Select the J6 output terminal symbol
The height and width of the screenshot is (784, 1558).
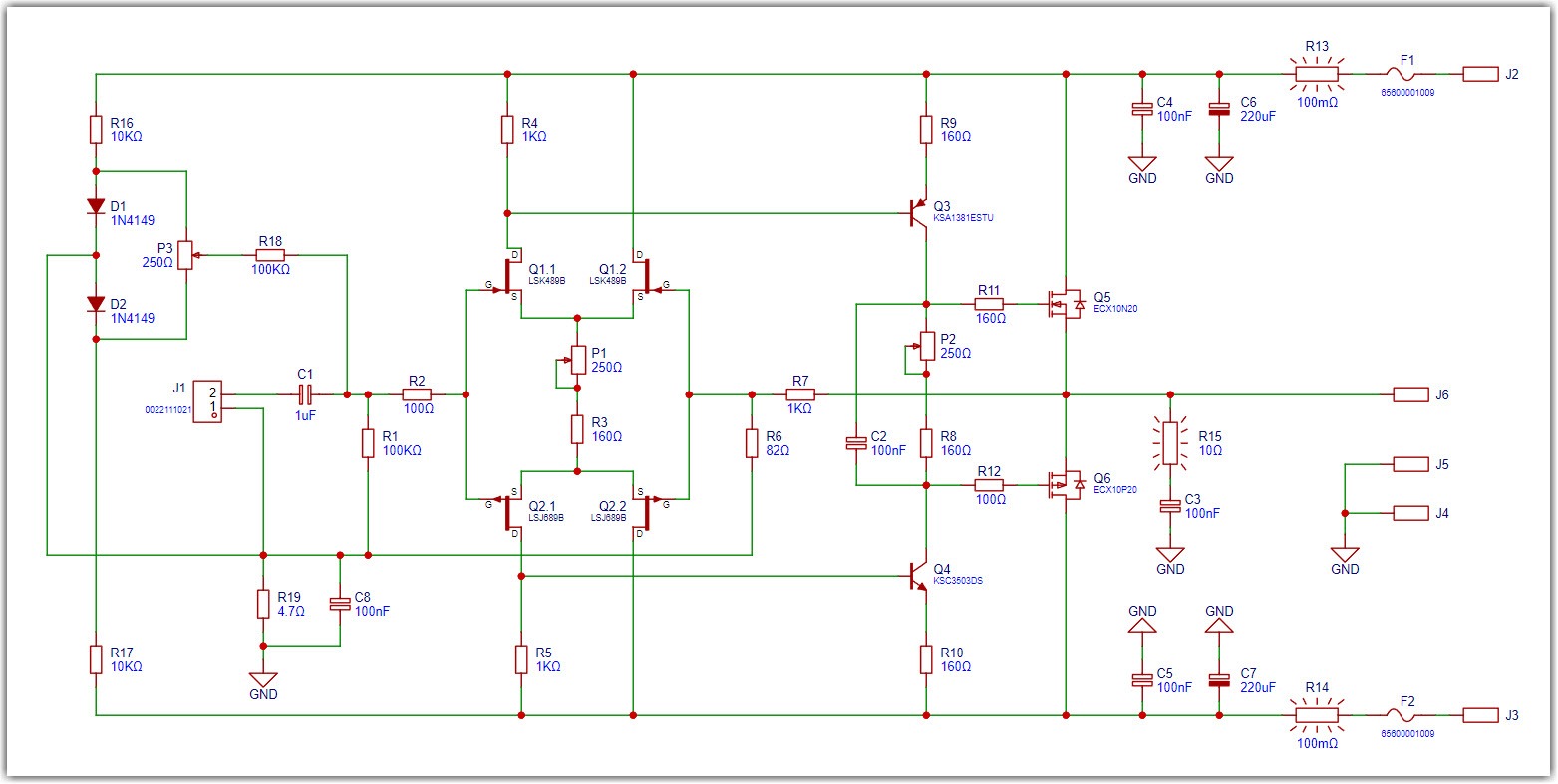(x=1411, y=394)
